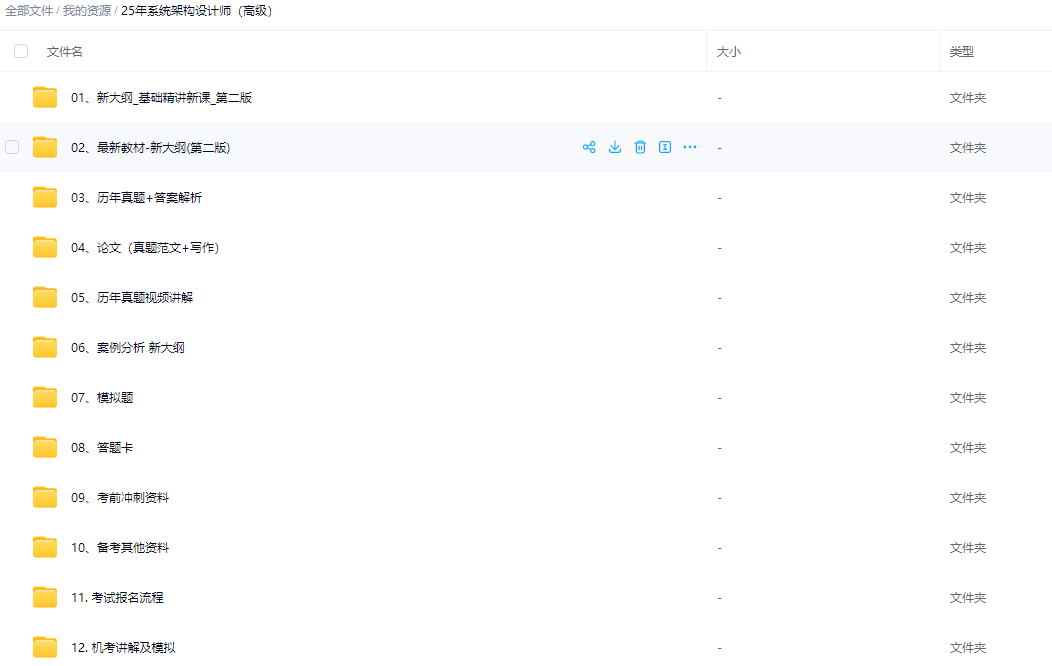Click folder icon of 03、历年真题+答案解析
The image size is (1052, 666).
tap(45, 197)
